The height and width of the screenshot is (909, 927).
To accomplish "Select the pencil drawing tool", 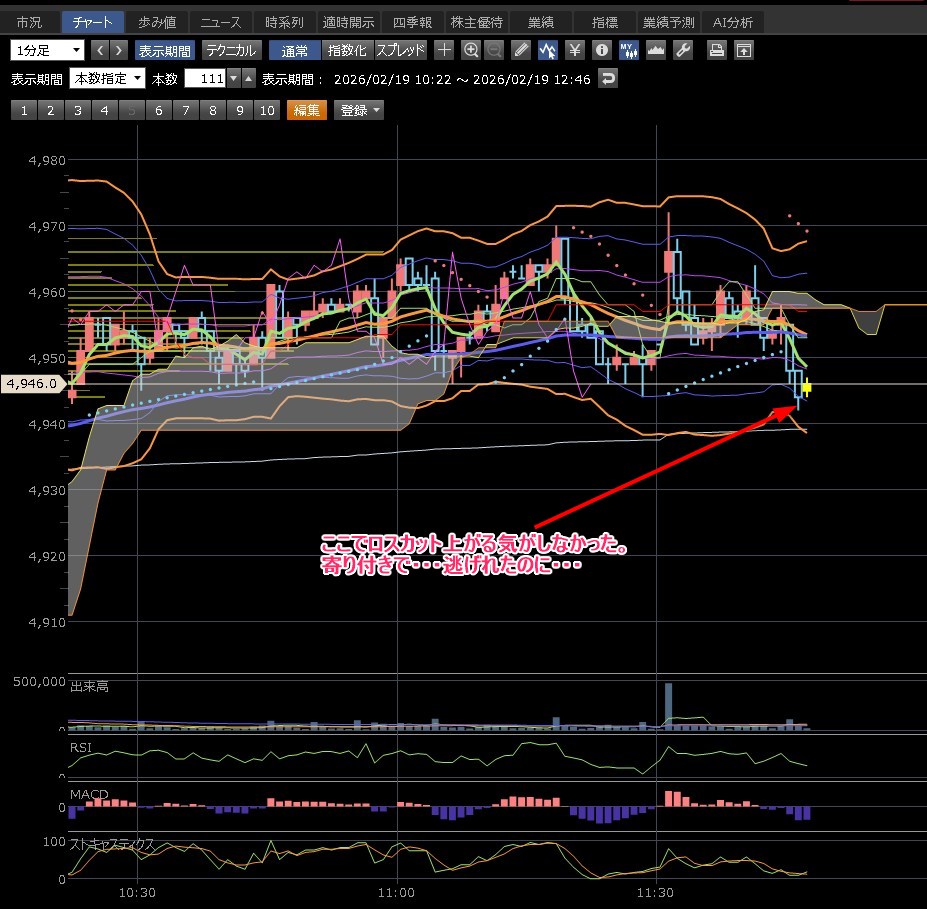I will [521, 50].
